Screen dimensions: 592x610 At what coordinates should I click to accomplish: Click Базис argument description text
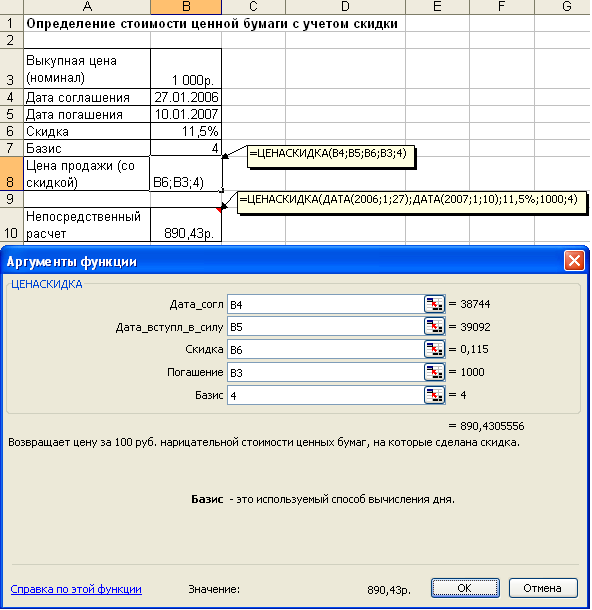323,499
